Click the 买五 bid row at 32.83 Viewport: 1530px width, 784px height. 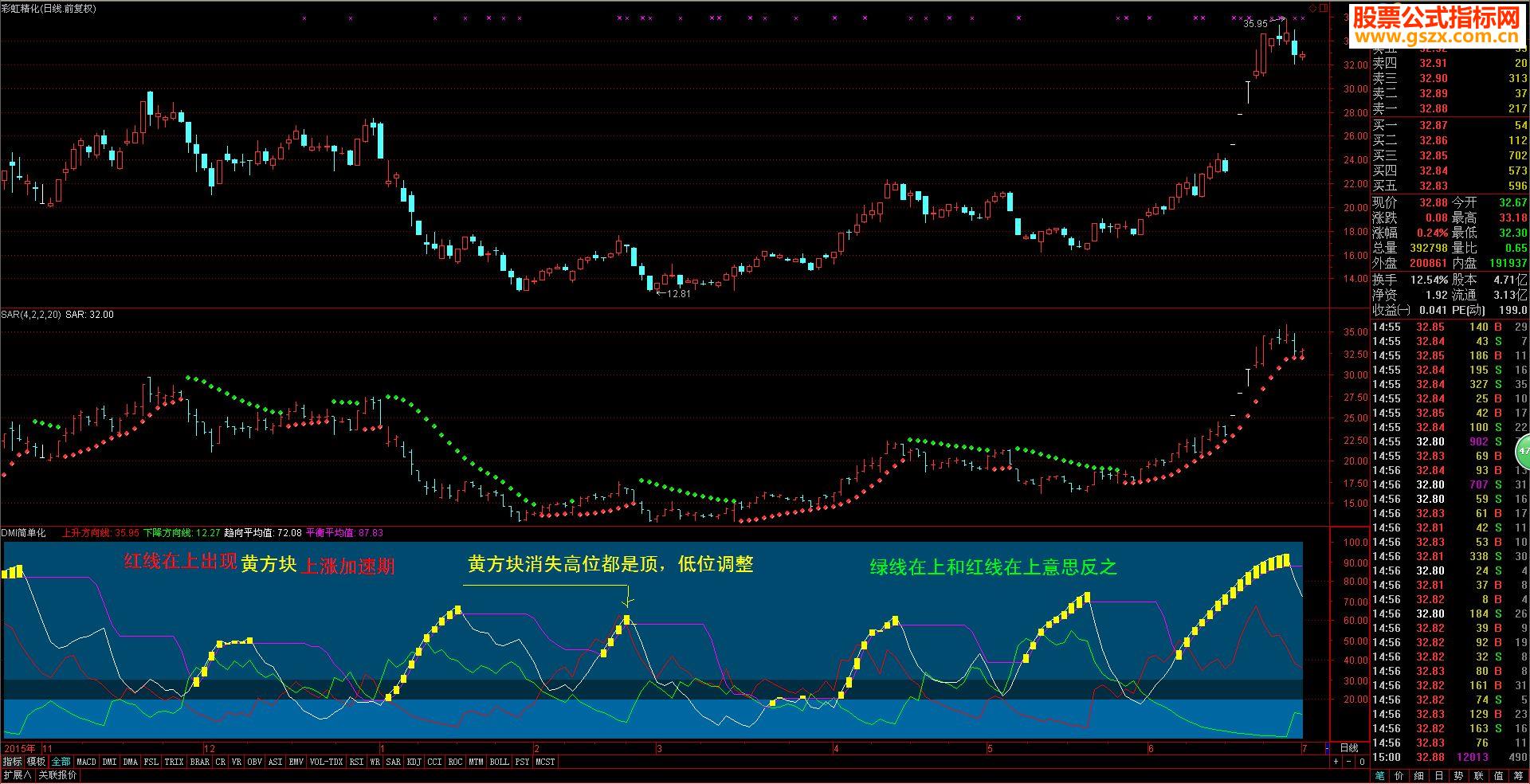tap(1450, 186)
